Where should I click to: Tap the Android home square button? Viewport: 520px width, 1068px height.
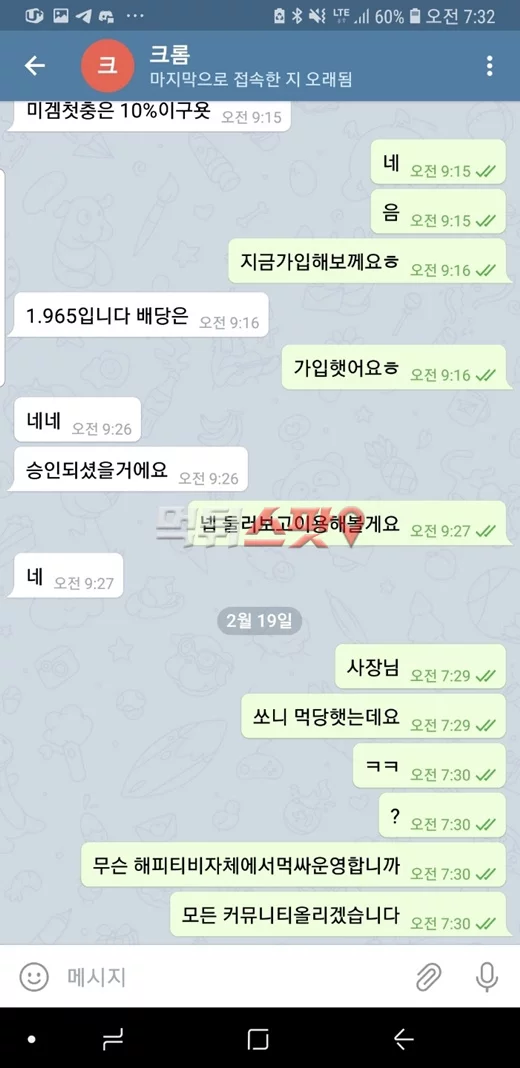(x=258, y=1039)
